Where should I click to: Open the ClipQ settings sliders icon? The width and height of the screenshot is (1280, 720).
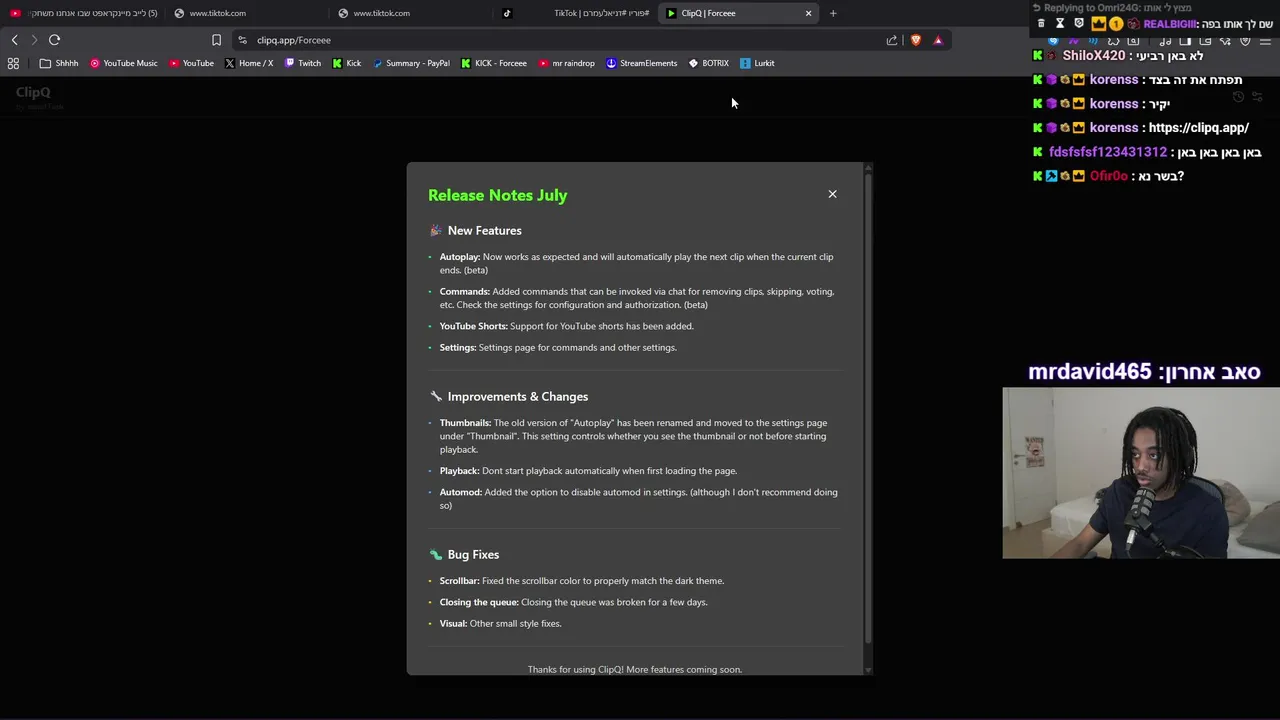(1257, 97)
